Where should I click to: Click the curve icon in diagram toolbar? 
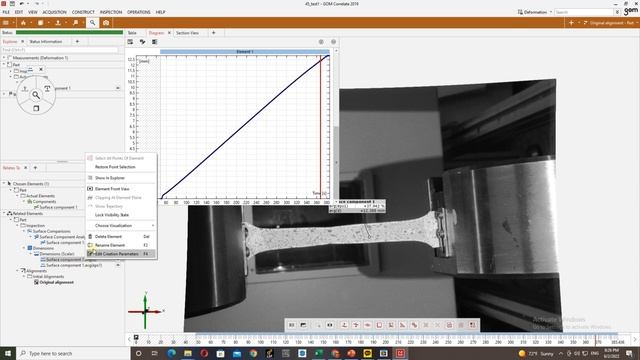coord(142,42)
